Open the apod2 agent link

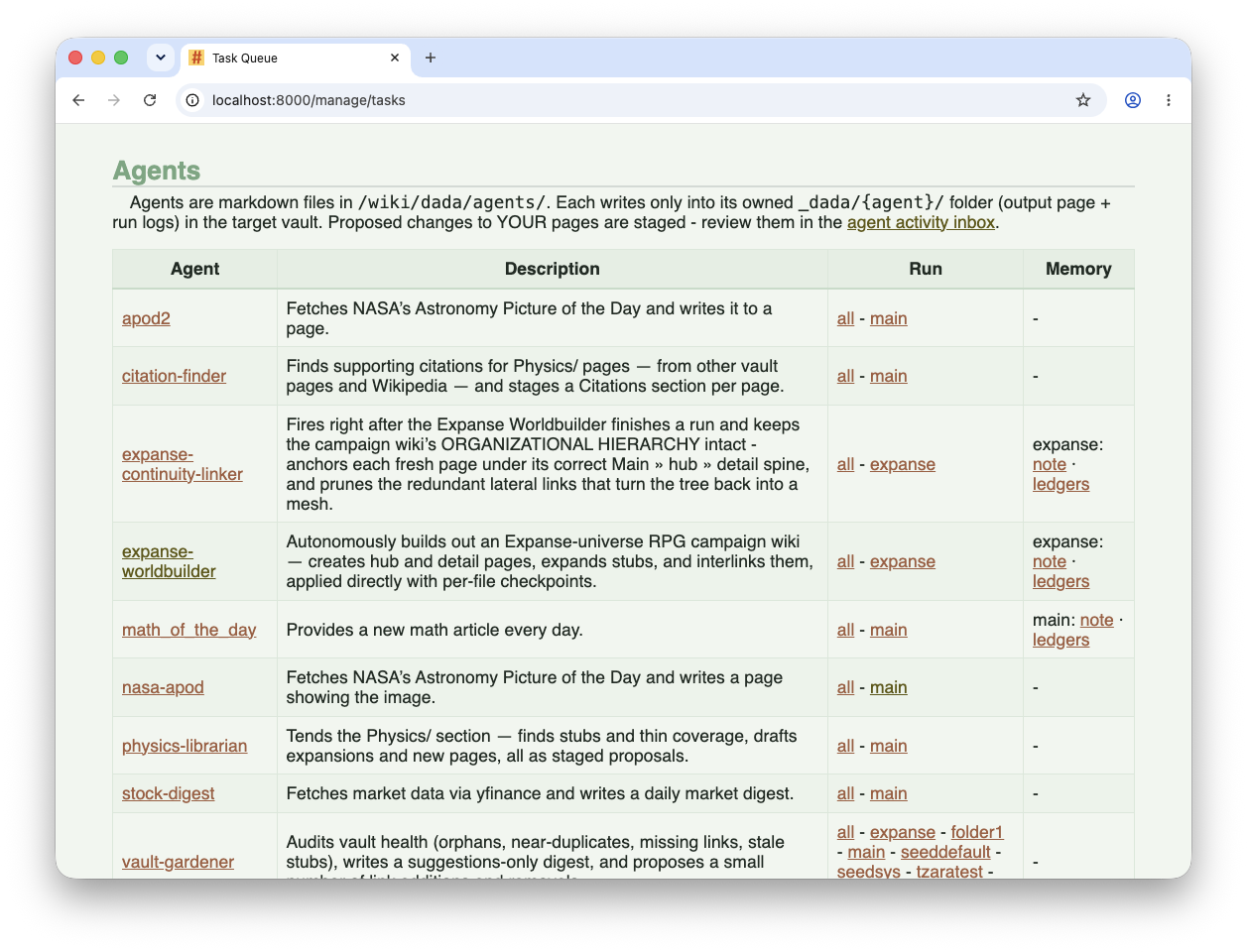pos(146,318)
